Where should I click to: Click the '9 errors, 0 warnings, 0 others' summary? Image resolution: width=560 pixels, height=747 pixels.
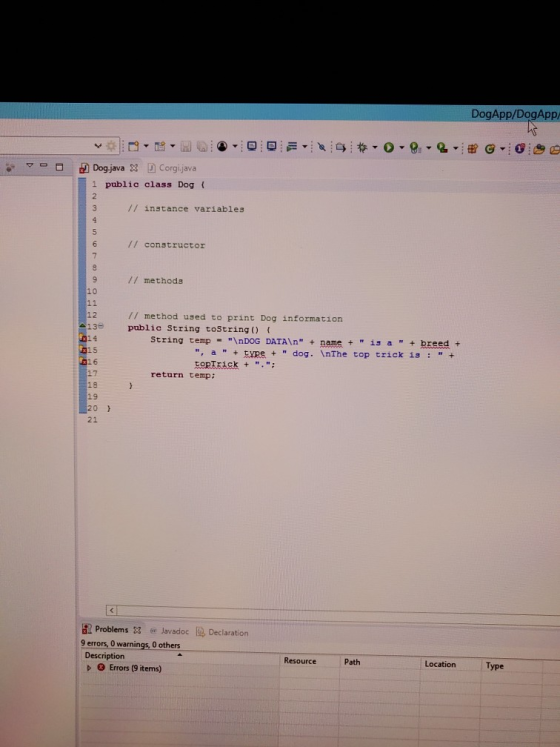point(130,644)
